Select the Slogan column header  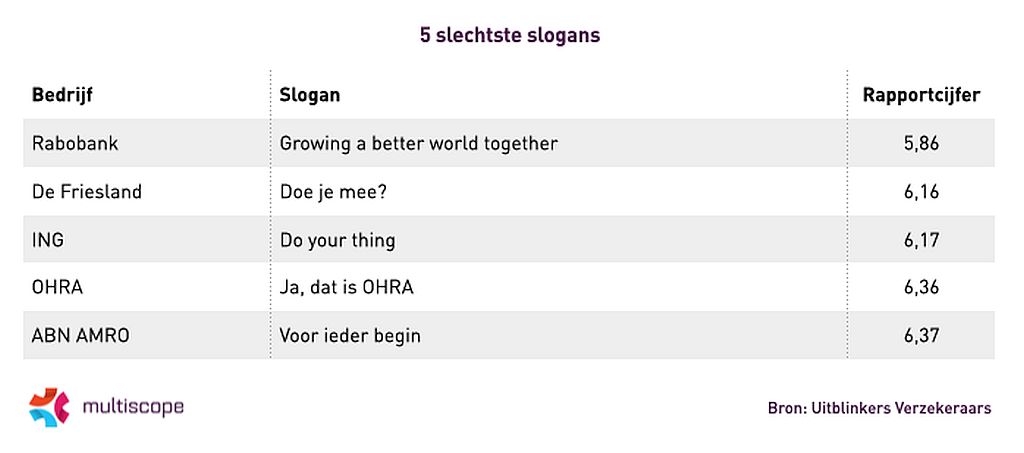(x=310, y=95)
